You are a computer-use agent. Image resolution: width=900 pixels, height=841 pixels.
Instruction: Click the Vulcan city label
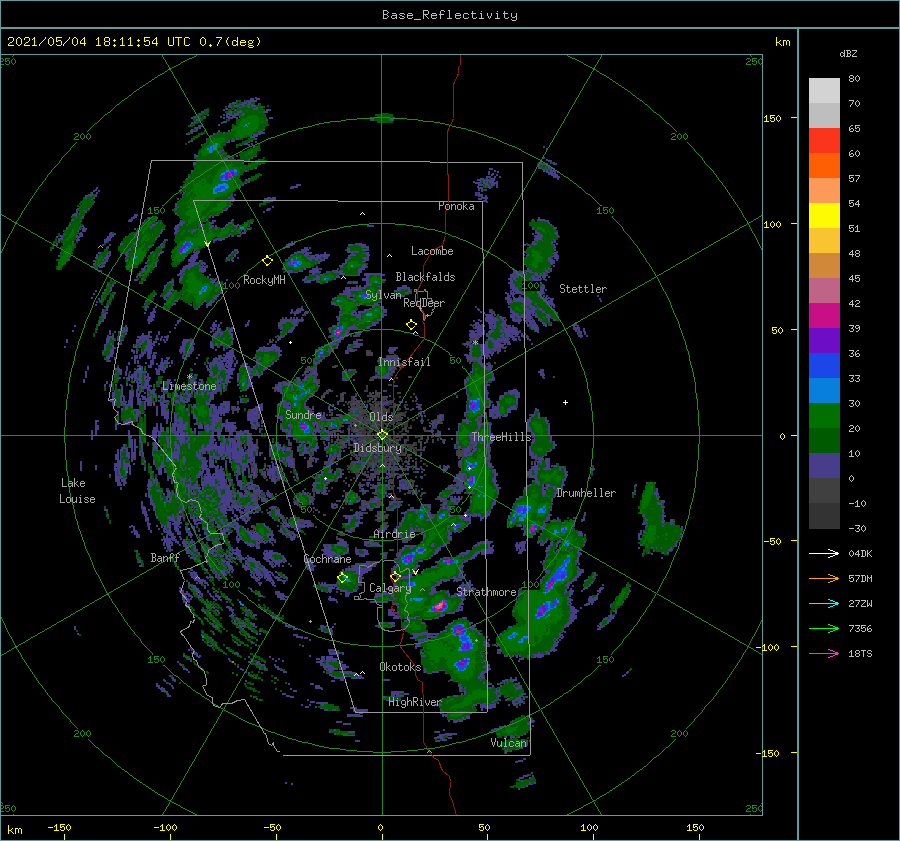pyautogui.click(x=509, y=743)
